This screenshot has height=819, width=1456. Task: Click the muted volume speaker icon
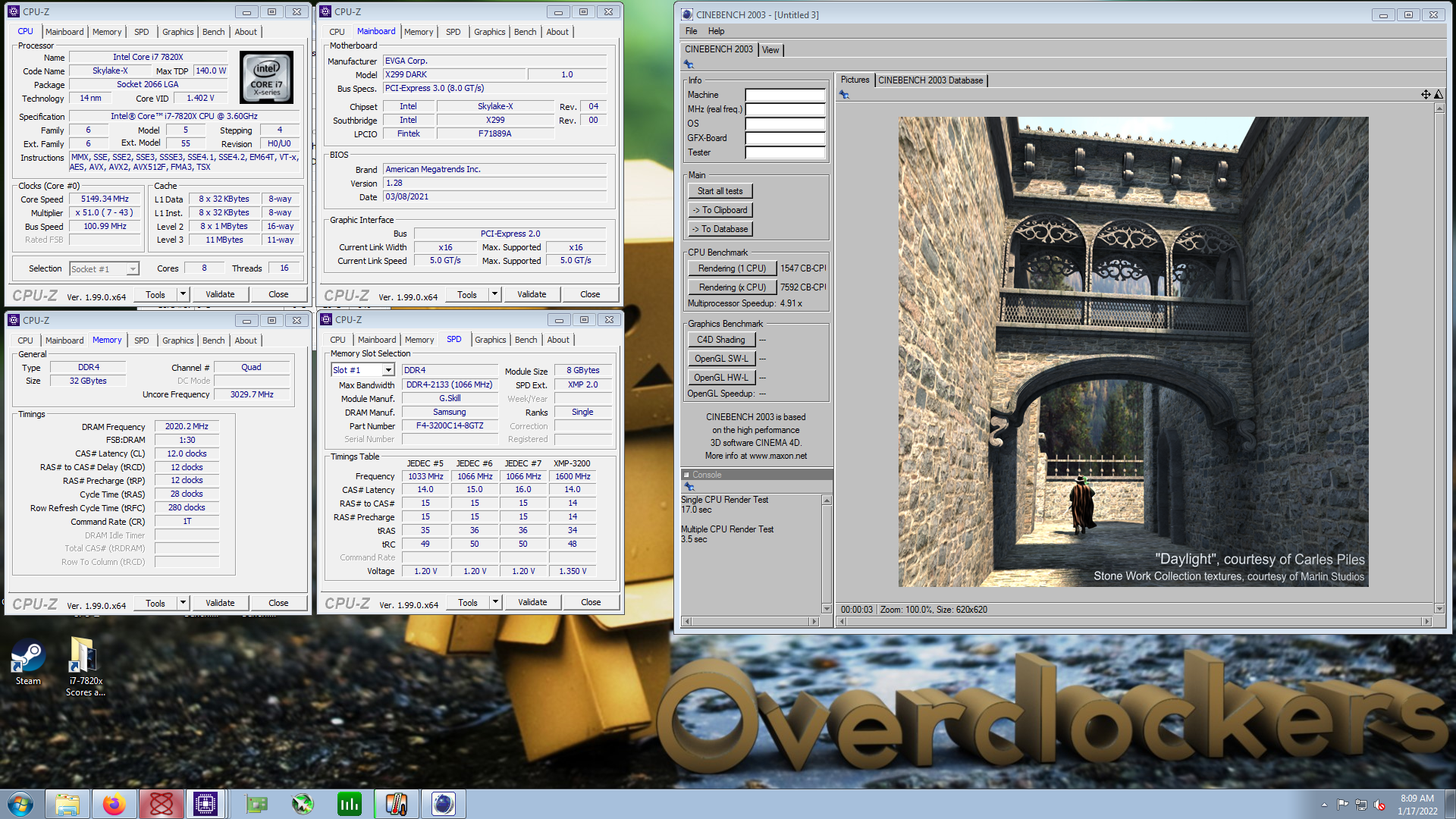click(x=1379, y=805)
